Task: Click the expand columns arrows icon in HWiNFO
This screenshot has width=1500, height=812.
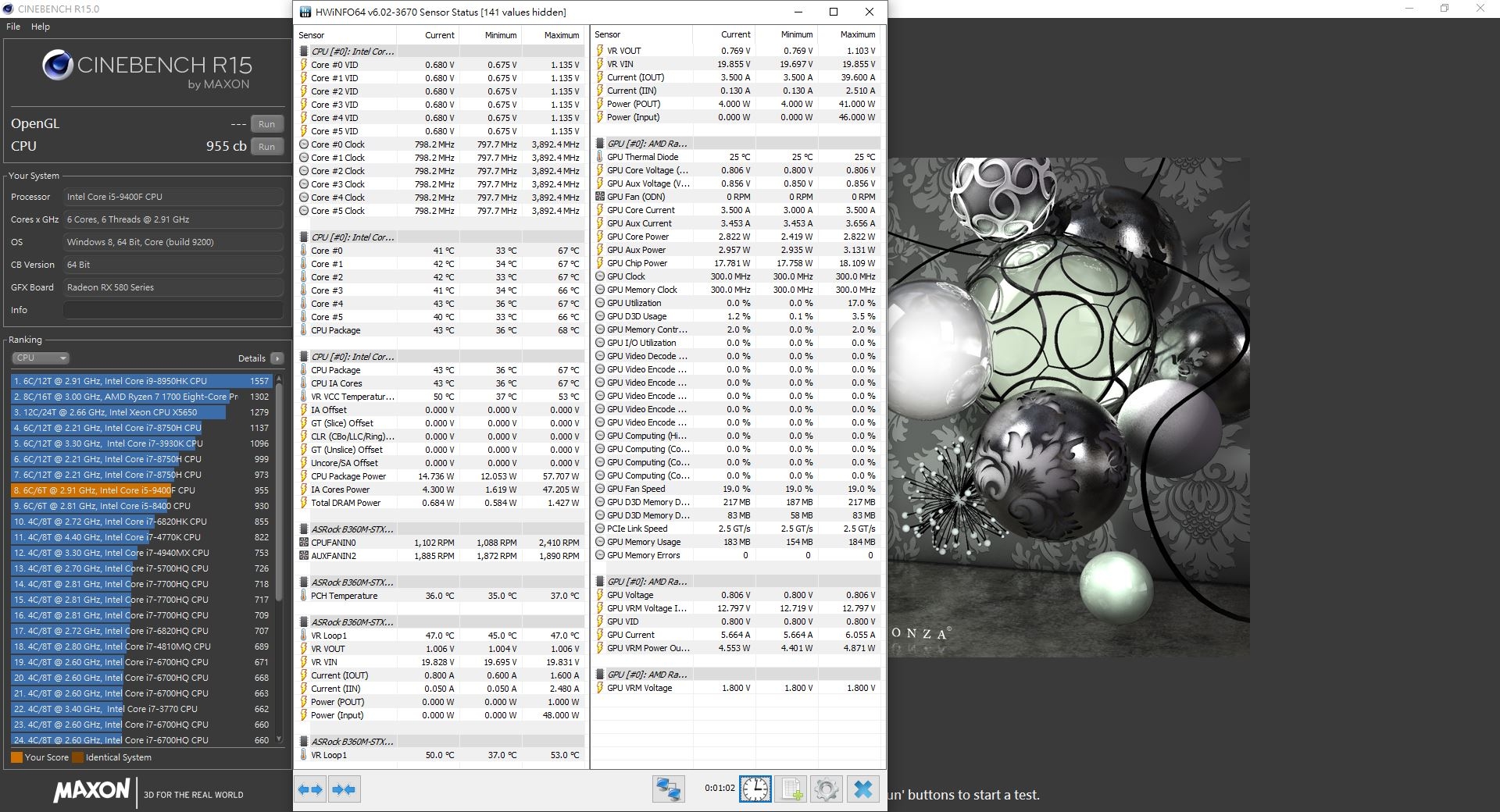Action: pyautogui.click(x=310, y=789)
